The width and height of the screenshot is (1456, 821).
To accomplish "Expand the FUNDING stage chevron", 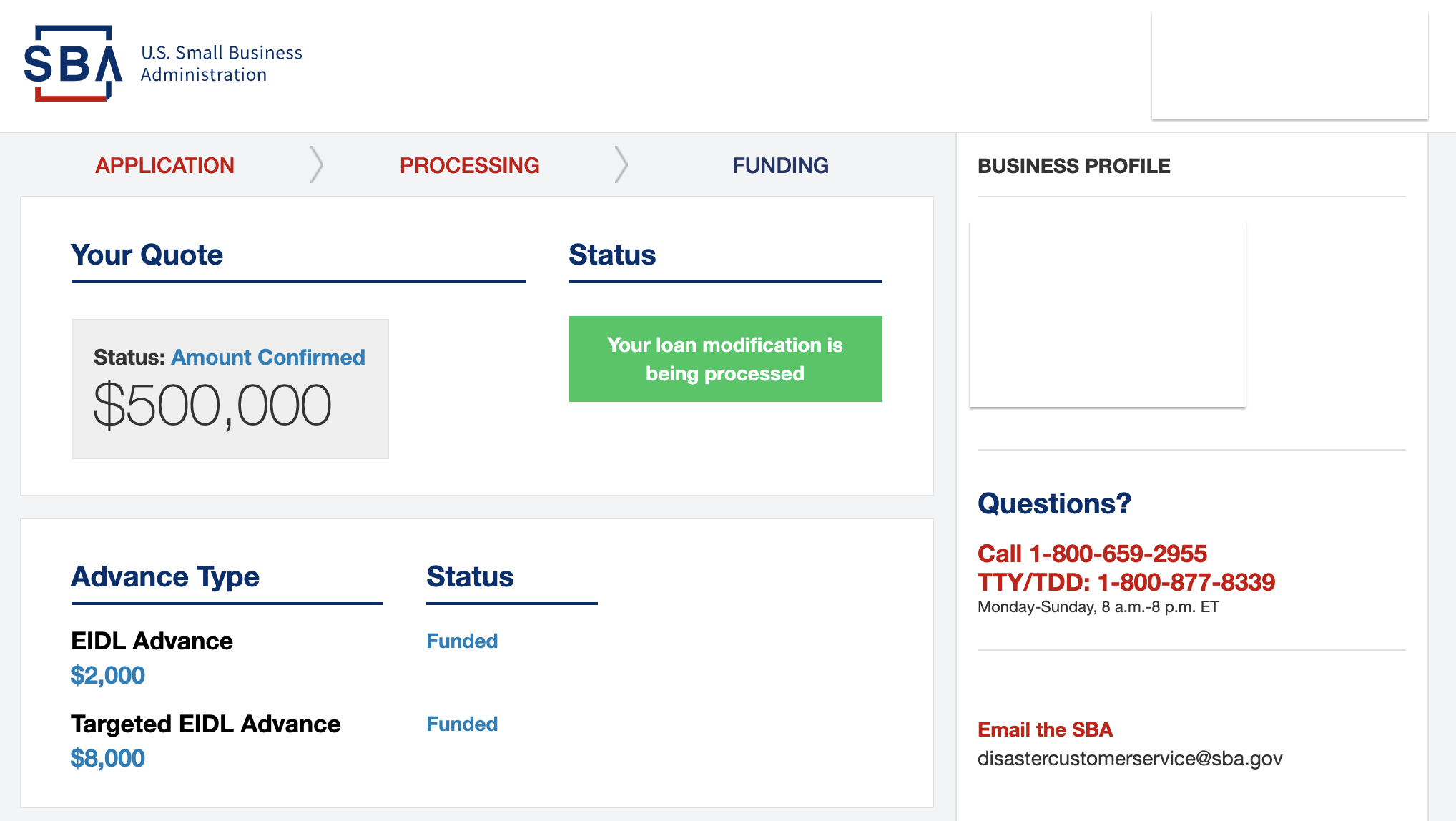I will 779,165.
